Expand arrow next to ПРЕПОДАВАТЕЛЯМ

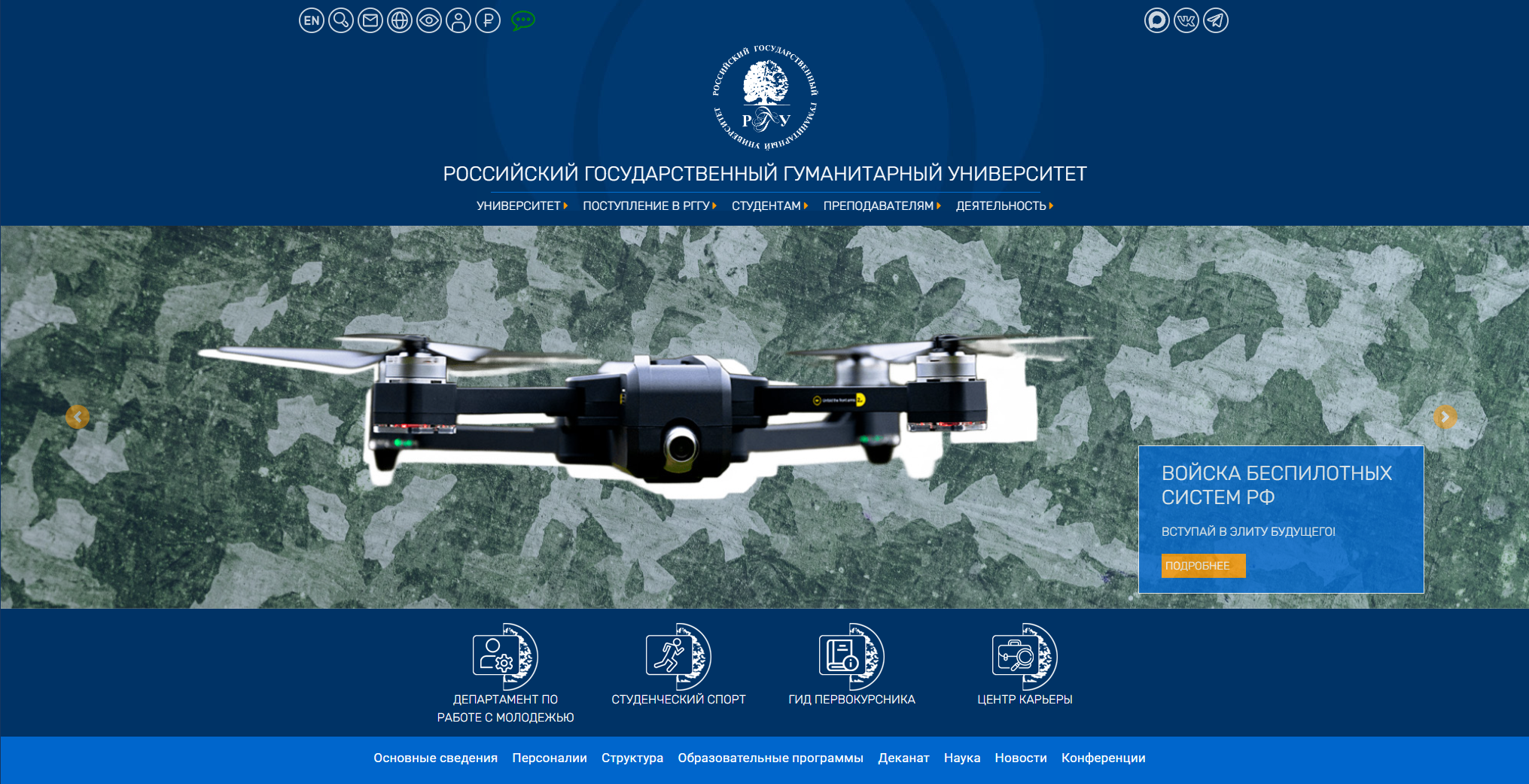point(939,205)
